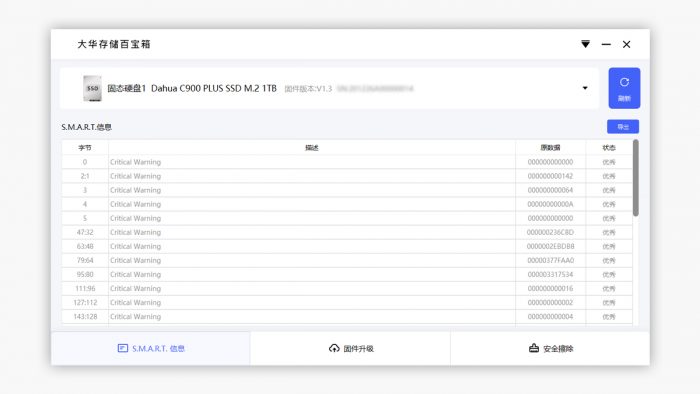Viewport: 700px width, 394px height.
Task: Open the S.M.A.R.T. 信息 tab
Action: click(151, 348)
